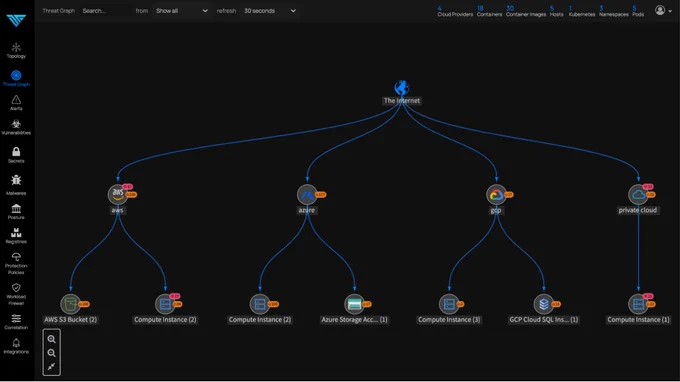Click the red badge on aws node
Viewport: 680px width, 382px height.
127,187
